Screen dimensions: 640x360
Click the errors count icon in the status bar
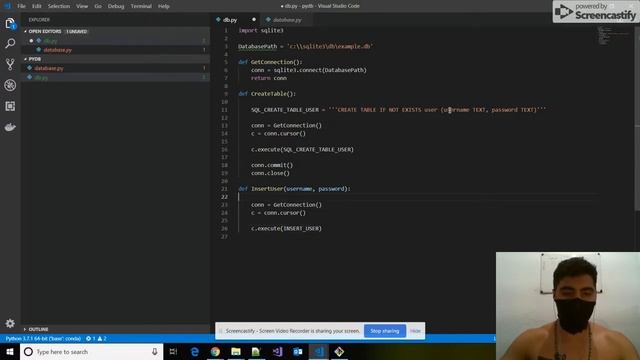pyautogui.click(x=90, y=338)
